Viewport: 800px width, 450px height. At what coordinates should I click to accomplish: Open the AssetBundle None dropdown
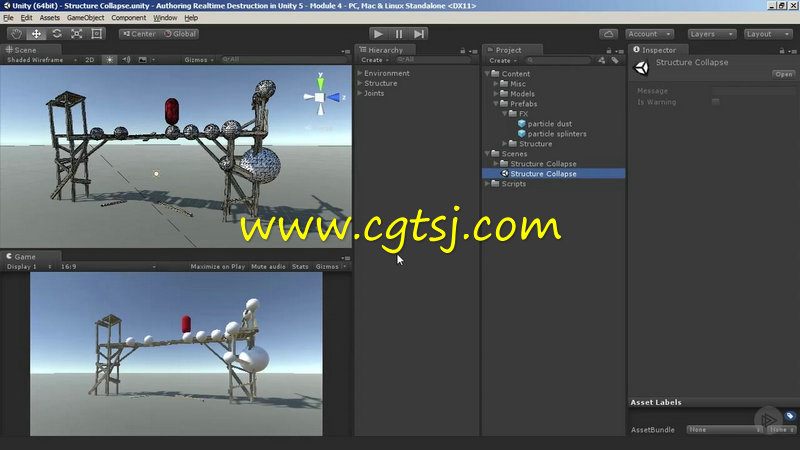(725, 430)
